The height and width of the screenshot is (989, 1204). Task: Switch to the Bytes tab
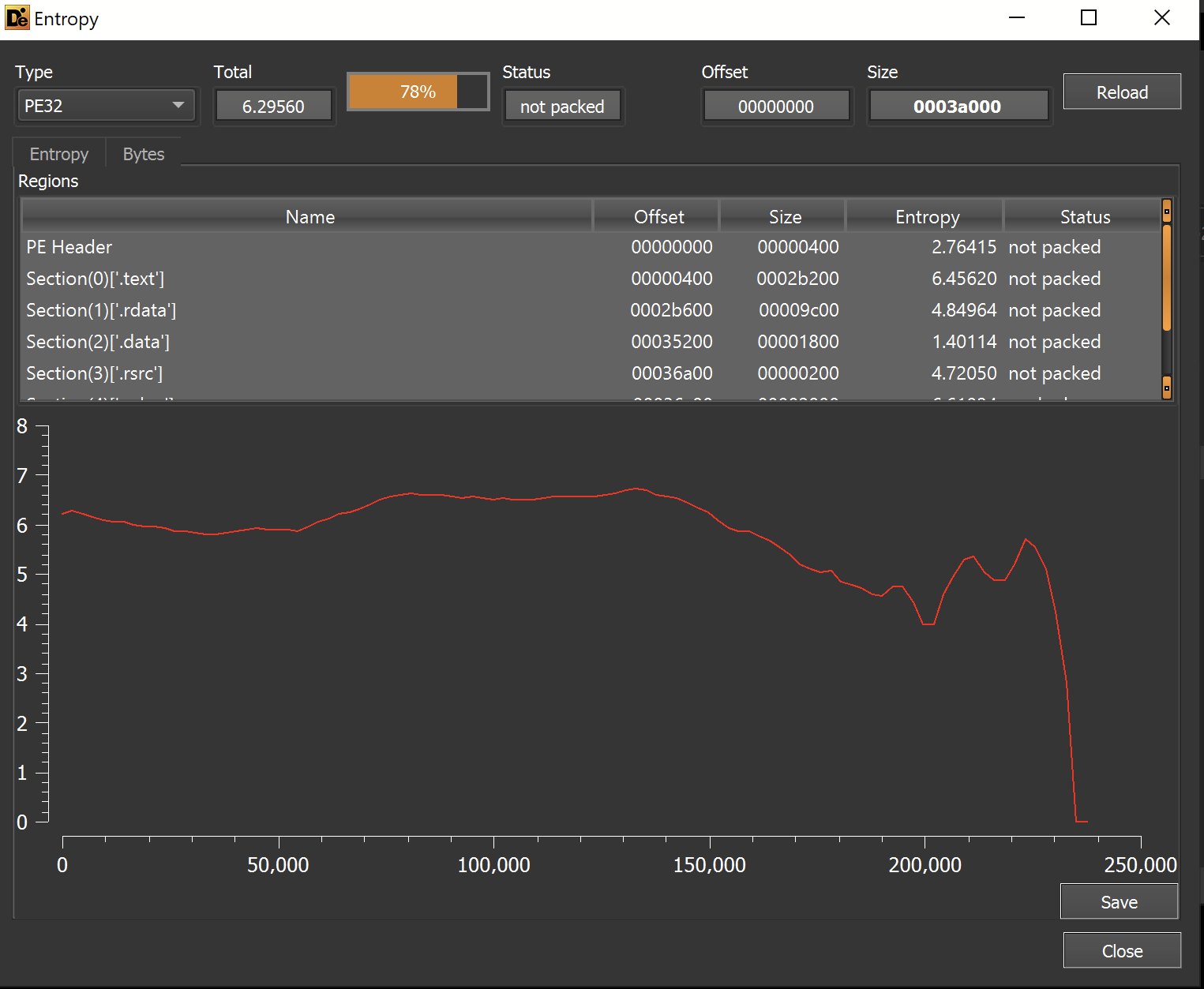pos(144,154)
